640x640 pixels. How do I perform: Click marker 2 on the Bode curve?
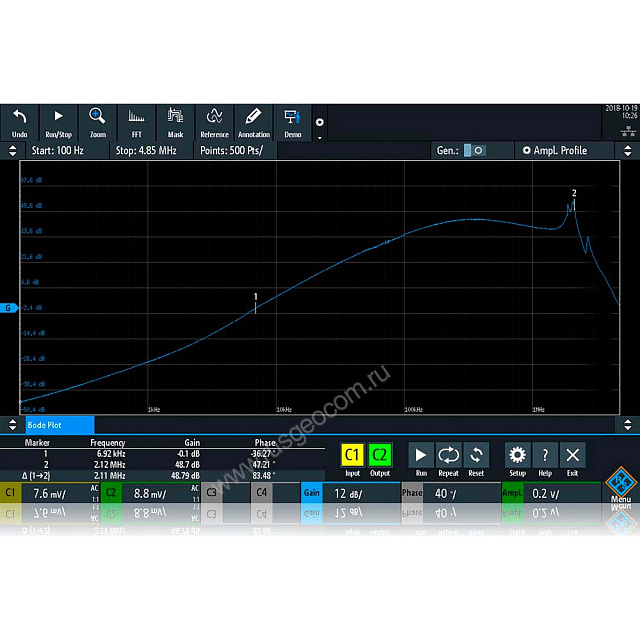click(574, 204)
